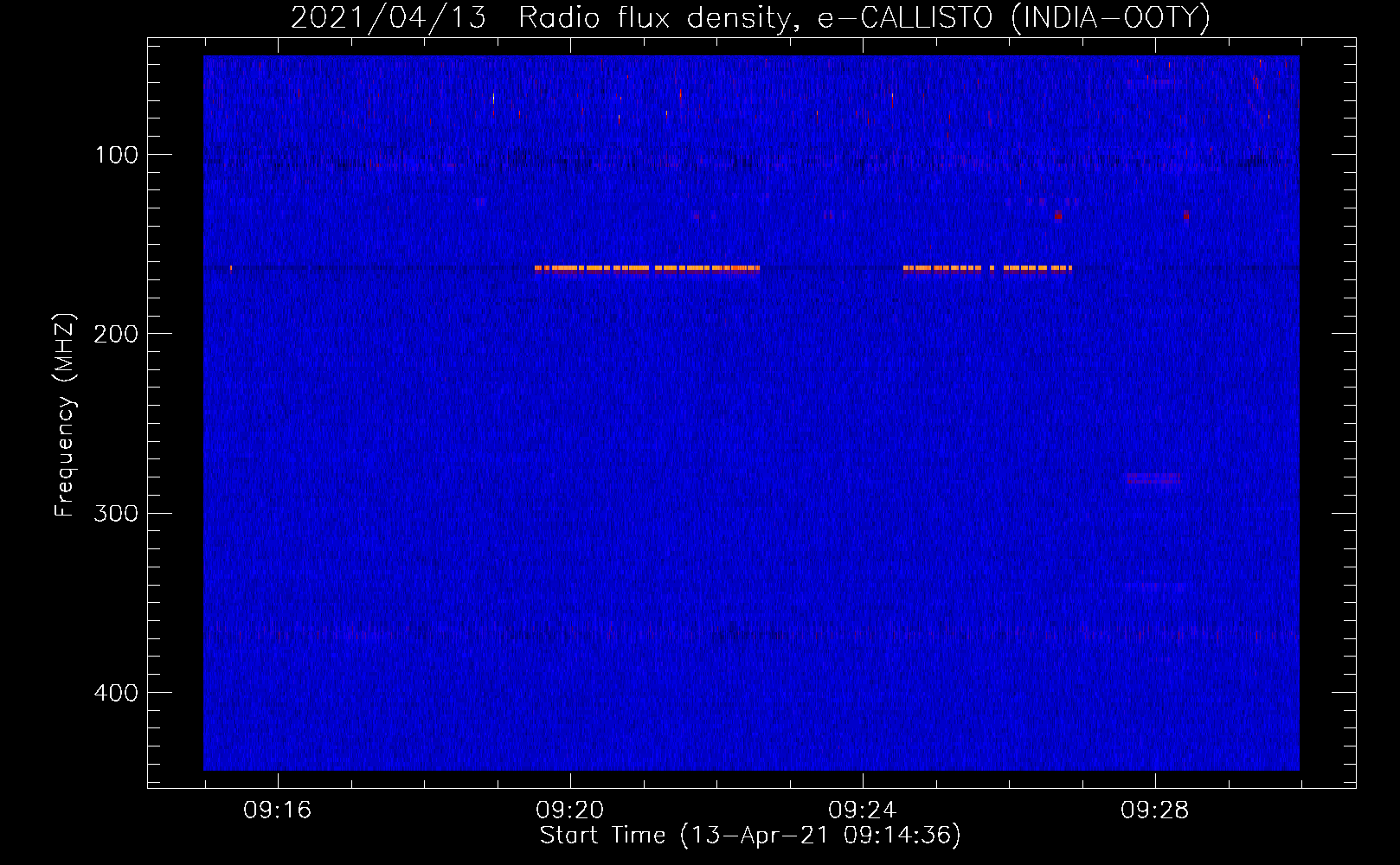Click the second bright orange emission band
The width and height of the screenshot is (1400, 865).
point(987,268)
